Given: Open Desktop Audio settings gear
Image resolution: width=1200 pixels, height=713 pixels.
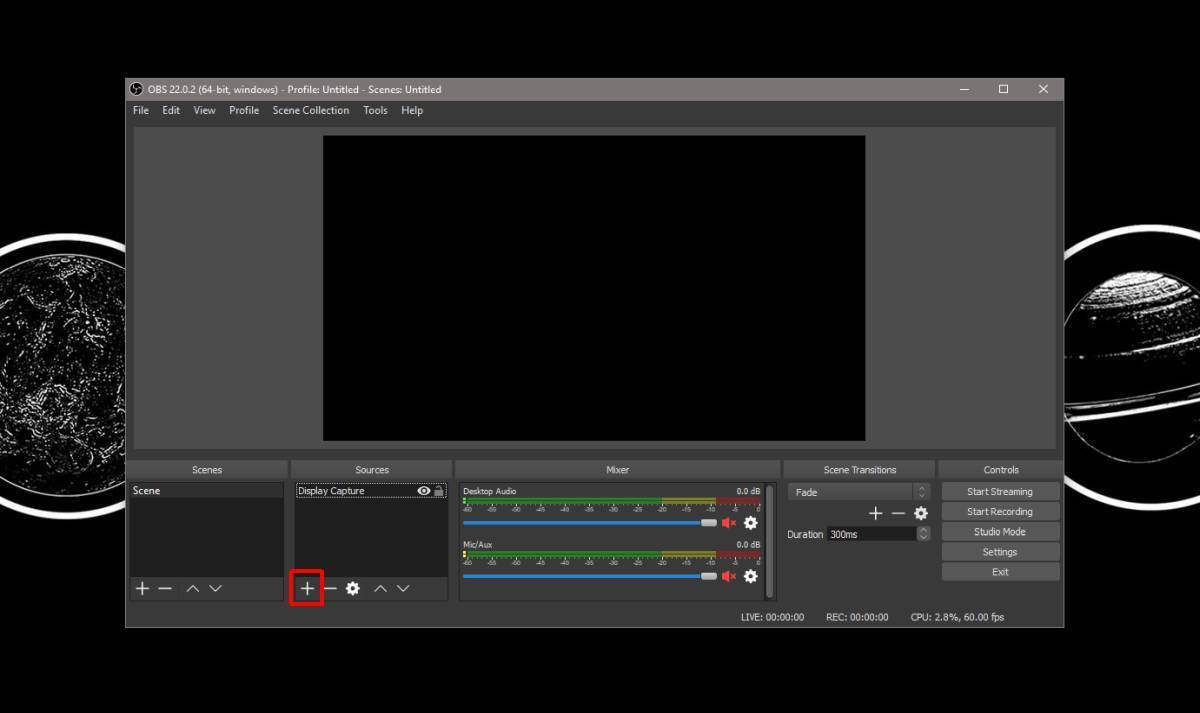Looking at the screenshot, I should coord(750,523).
